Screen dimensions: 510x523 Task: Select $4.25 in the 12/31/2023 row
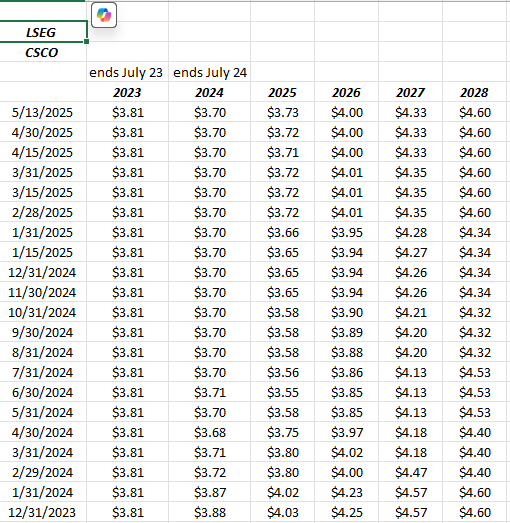click(346, 512)
